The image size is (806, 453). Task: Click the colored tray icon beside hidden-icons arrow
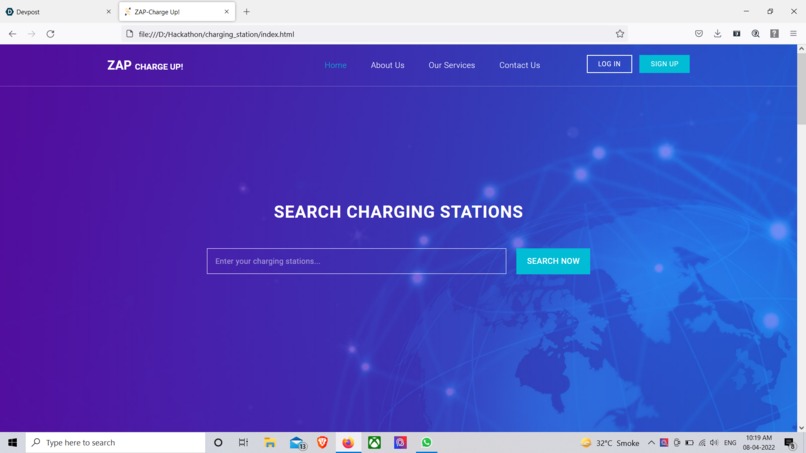(x=664, y=443)
